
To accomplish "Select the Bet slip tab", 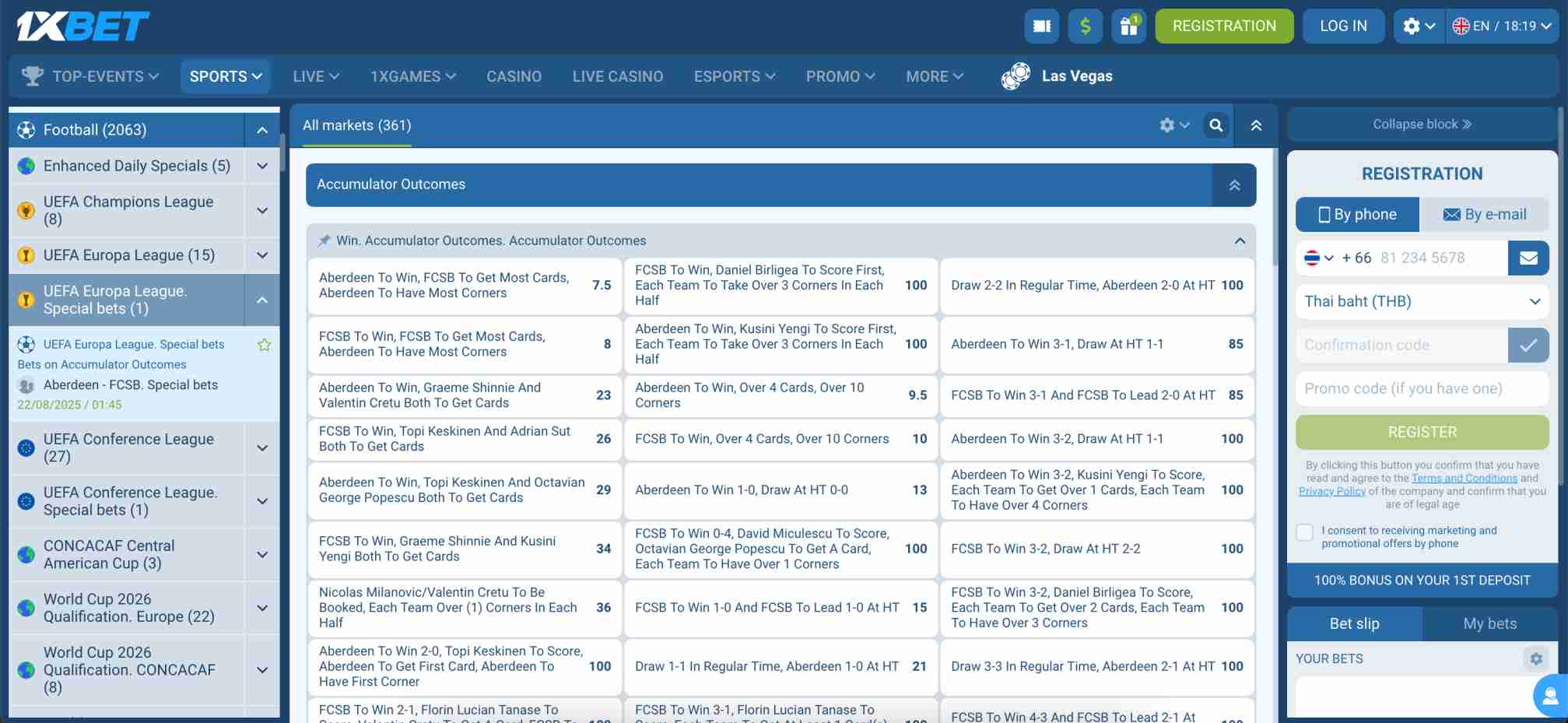I will (1354, 623).
